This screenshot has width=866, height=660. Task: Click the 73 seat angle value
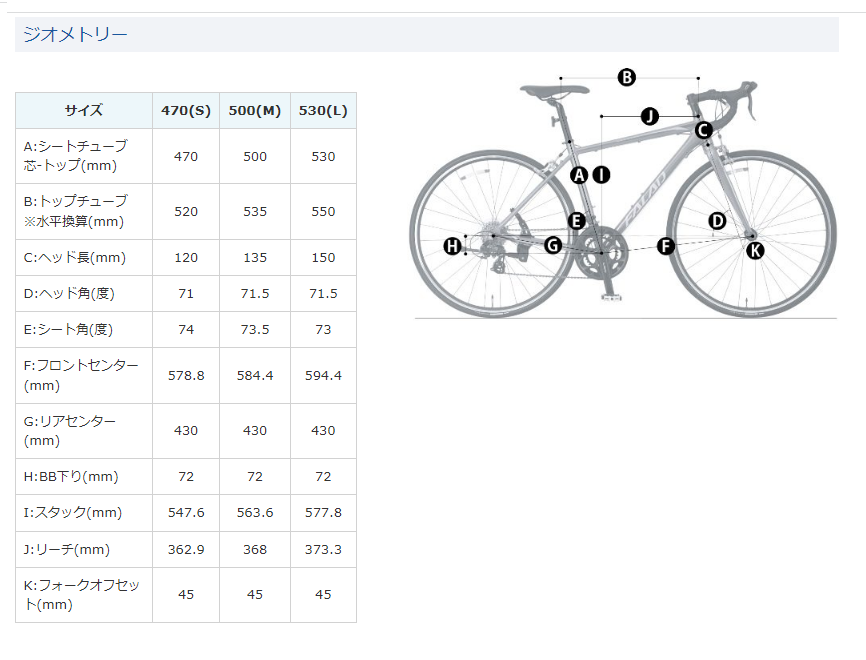323,329
